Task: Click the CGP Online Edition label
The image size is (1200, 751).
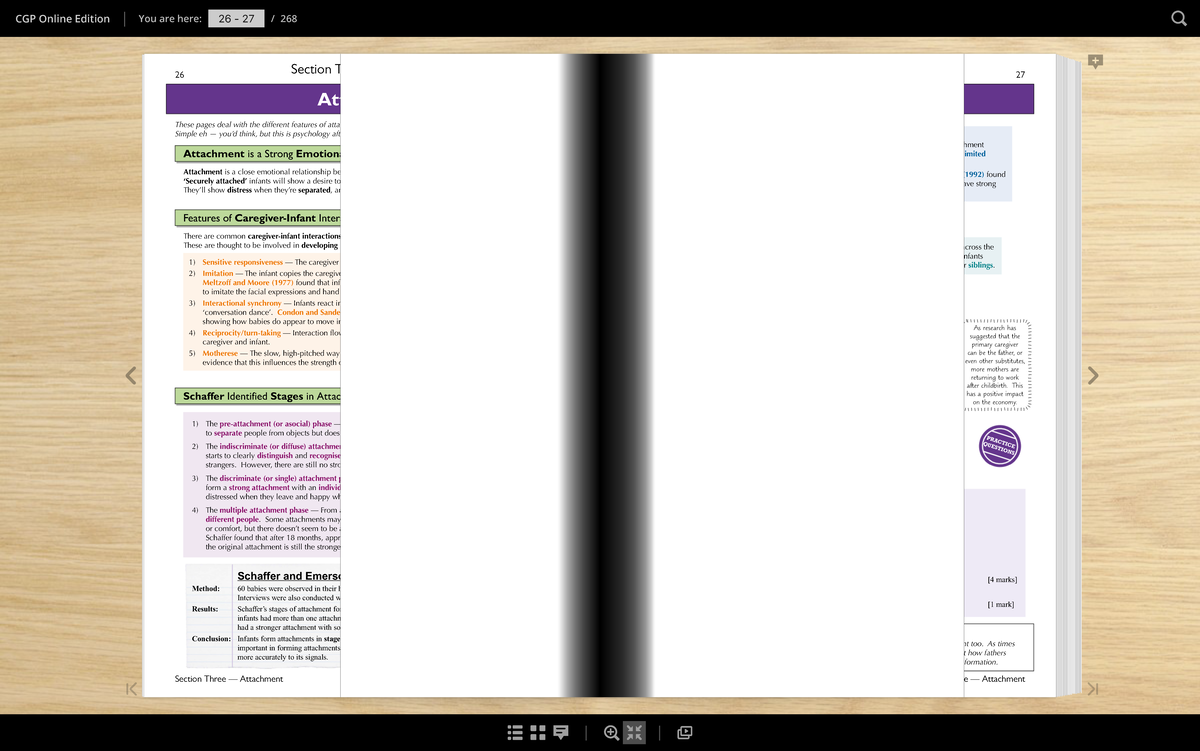Action: 61,18
